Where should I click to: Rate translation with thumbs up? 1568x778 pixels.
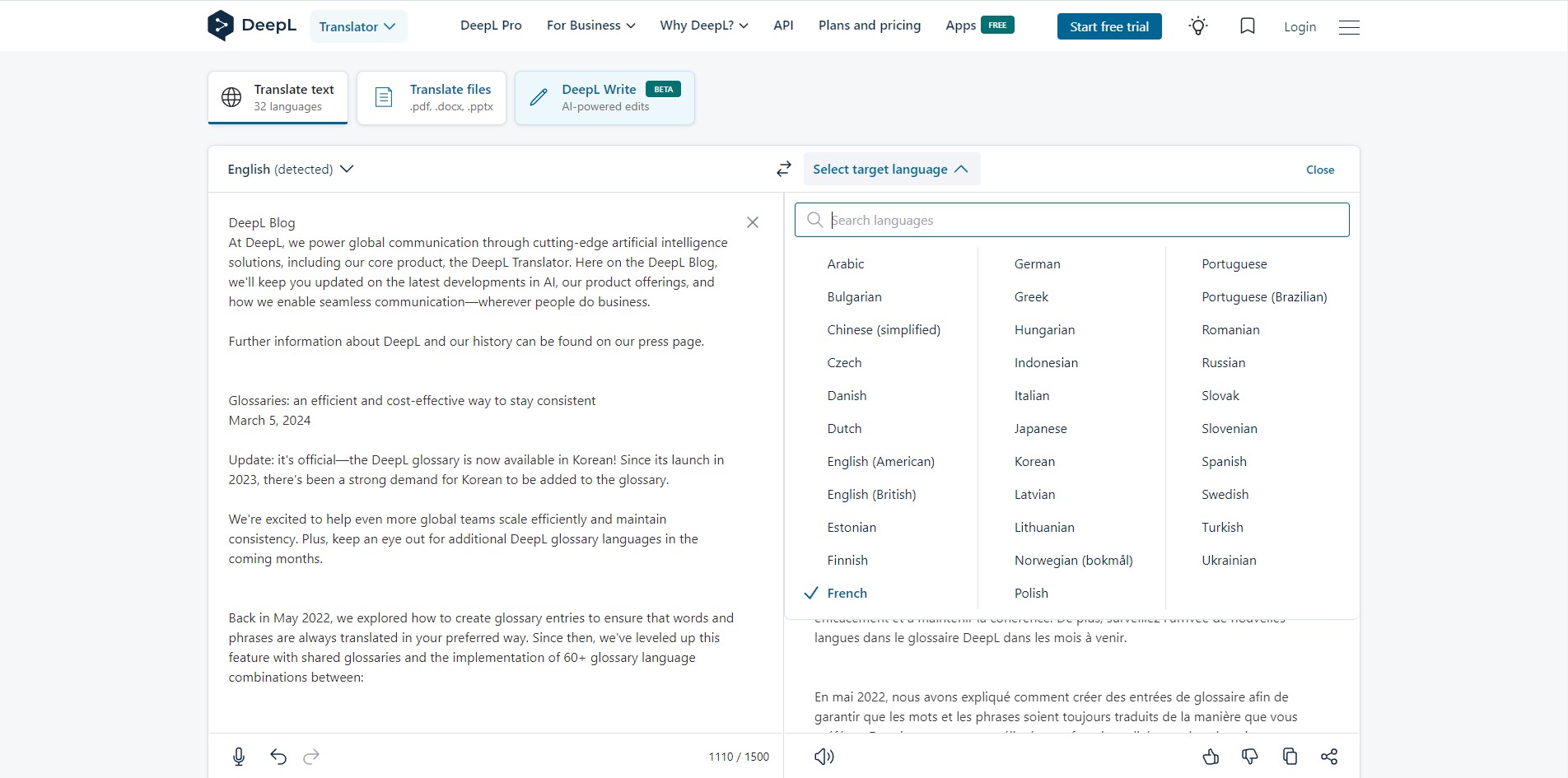1211,757
